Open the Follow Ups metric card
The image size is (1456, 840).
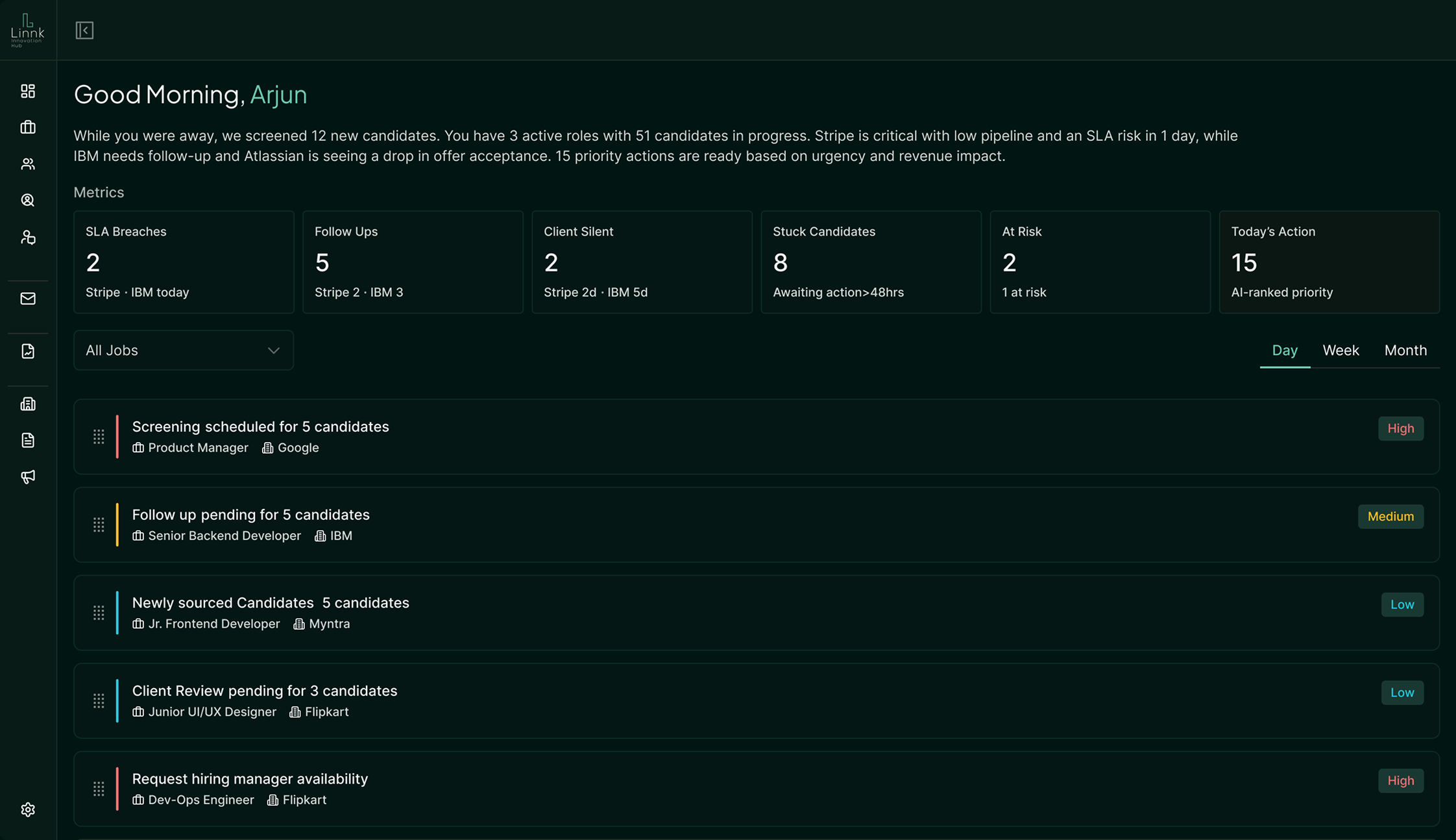pos(413,262)
